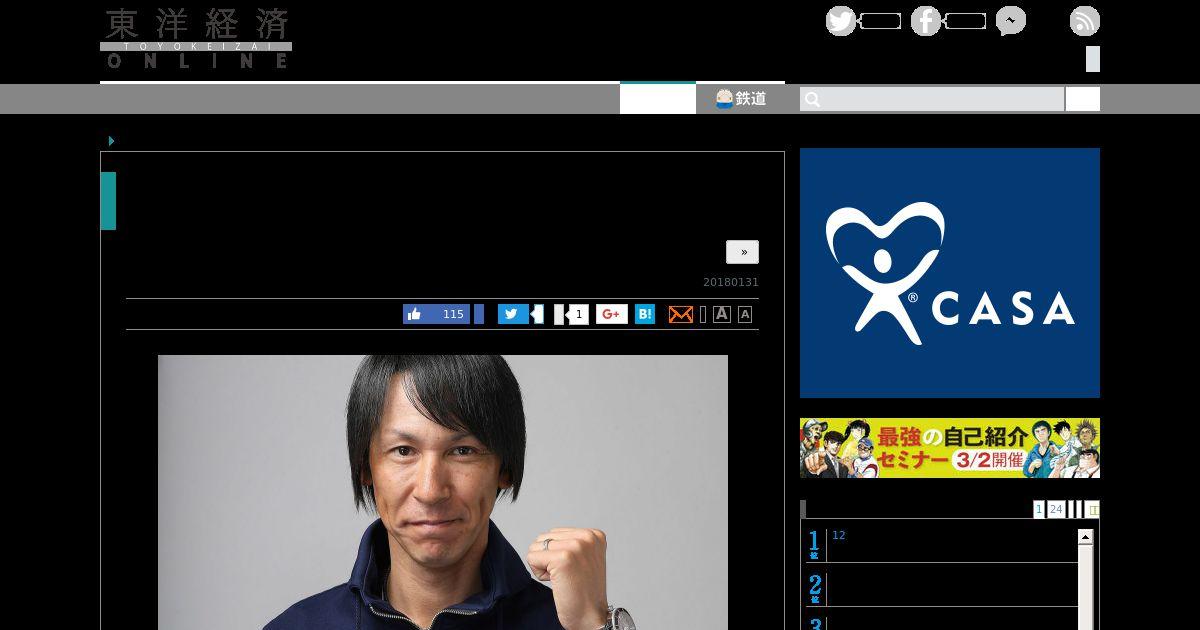Click the magnifier icon in search bar
The height and width of the screenshot is (630, 1200).
point(812,99)
